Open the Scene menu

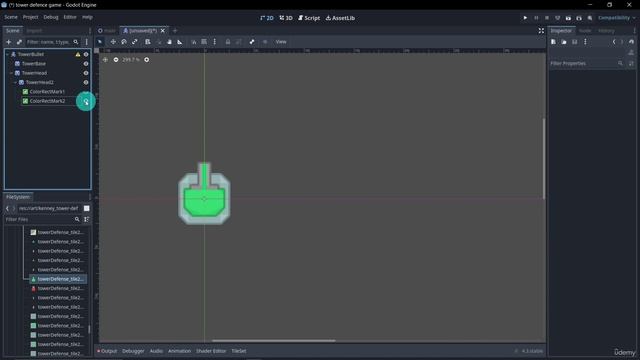(x=11, y=17)
